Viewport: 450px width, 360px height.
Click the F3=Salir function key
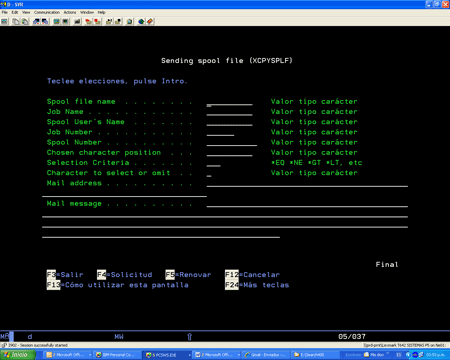click(65, 275)
